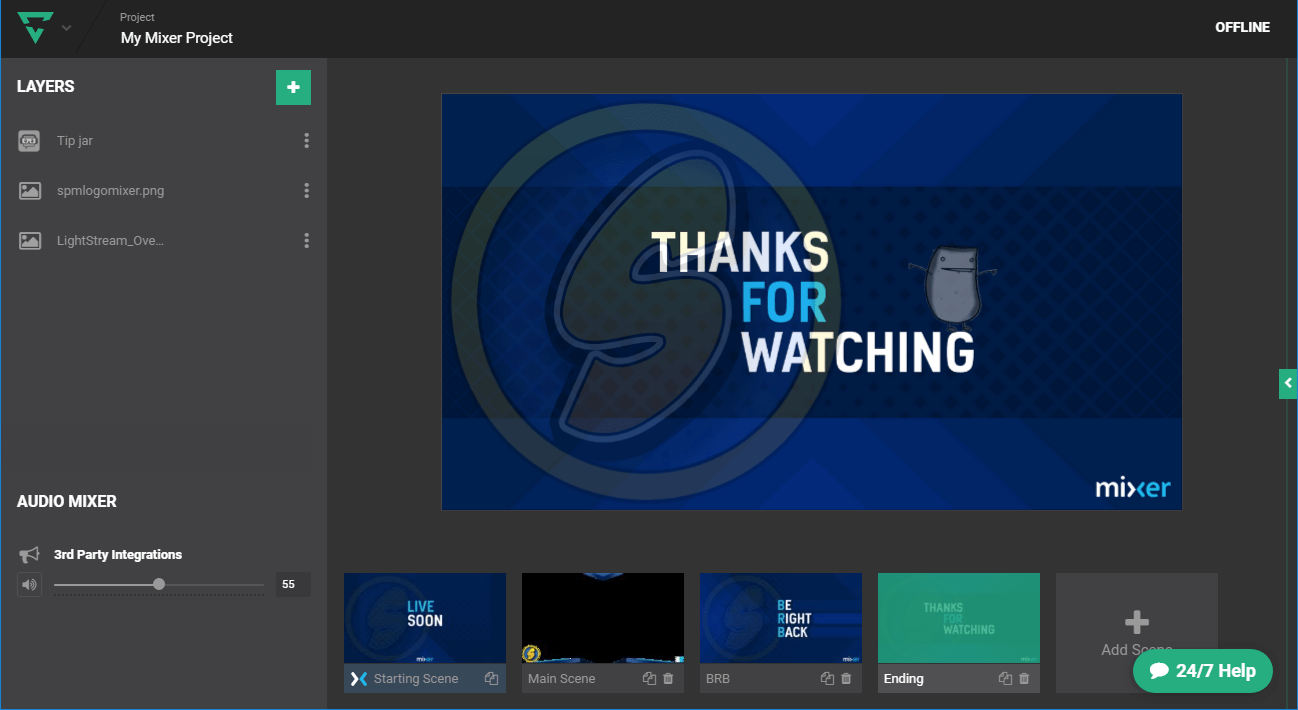Delete the Main Scene
The image size is (1298, 710).
[x=668, y=679]
